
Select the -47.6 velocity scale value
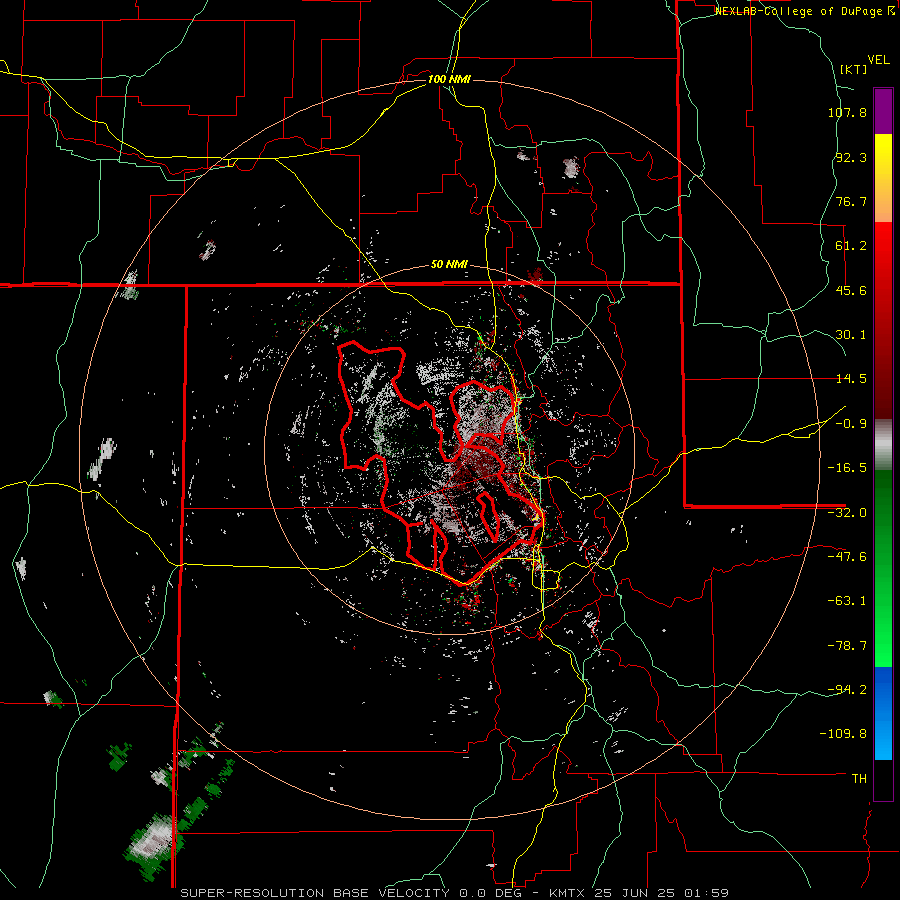point(847,557)
